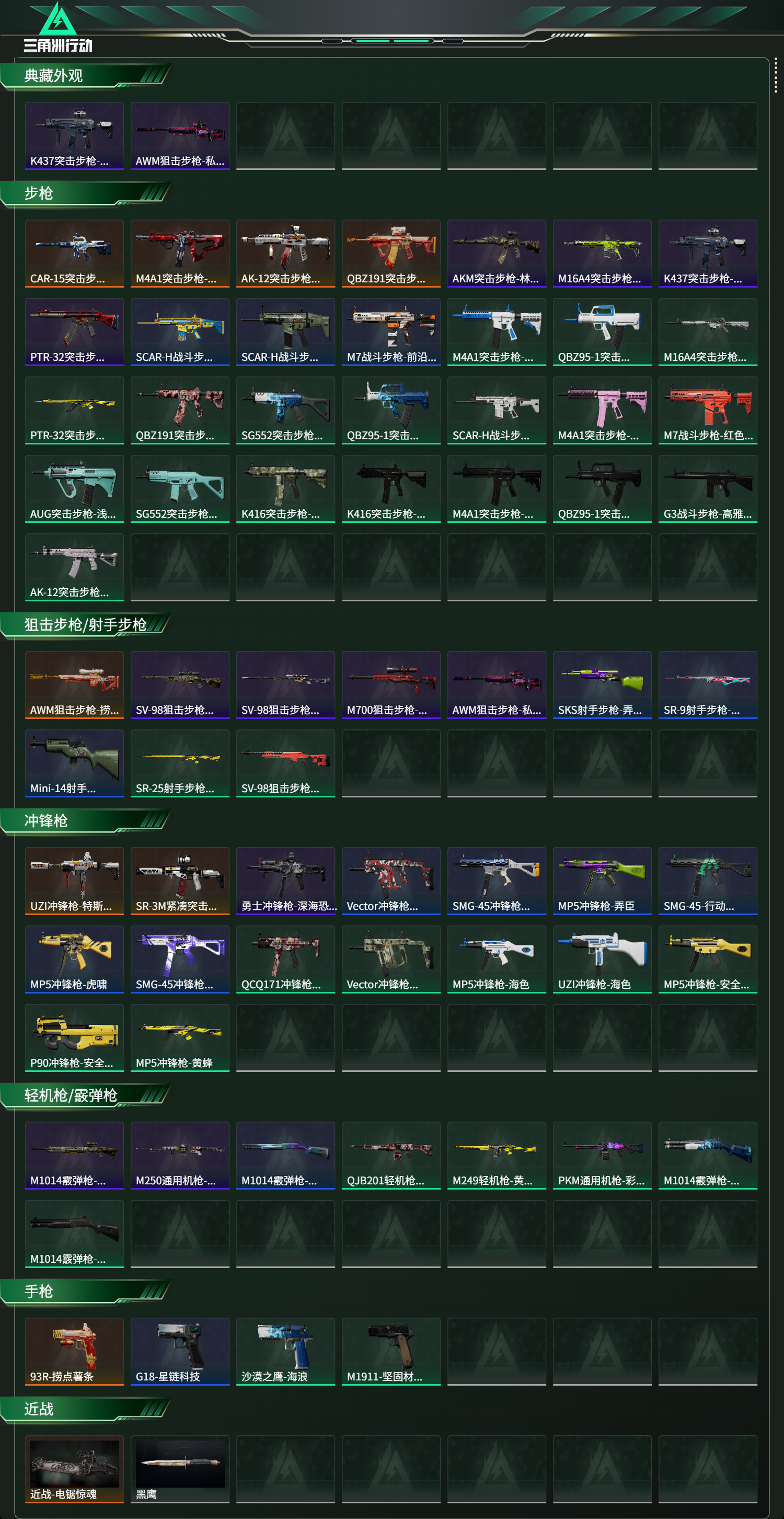
Task: Go to the 狙击步枪/射手步枪 section header
Action: click(86, 625)
